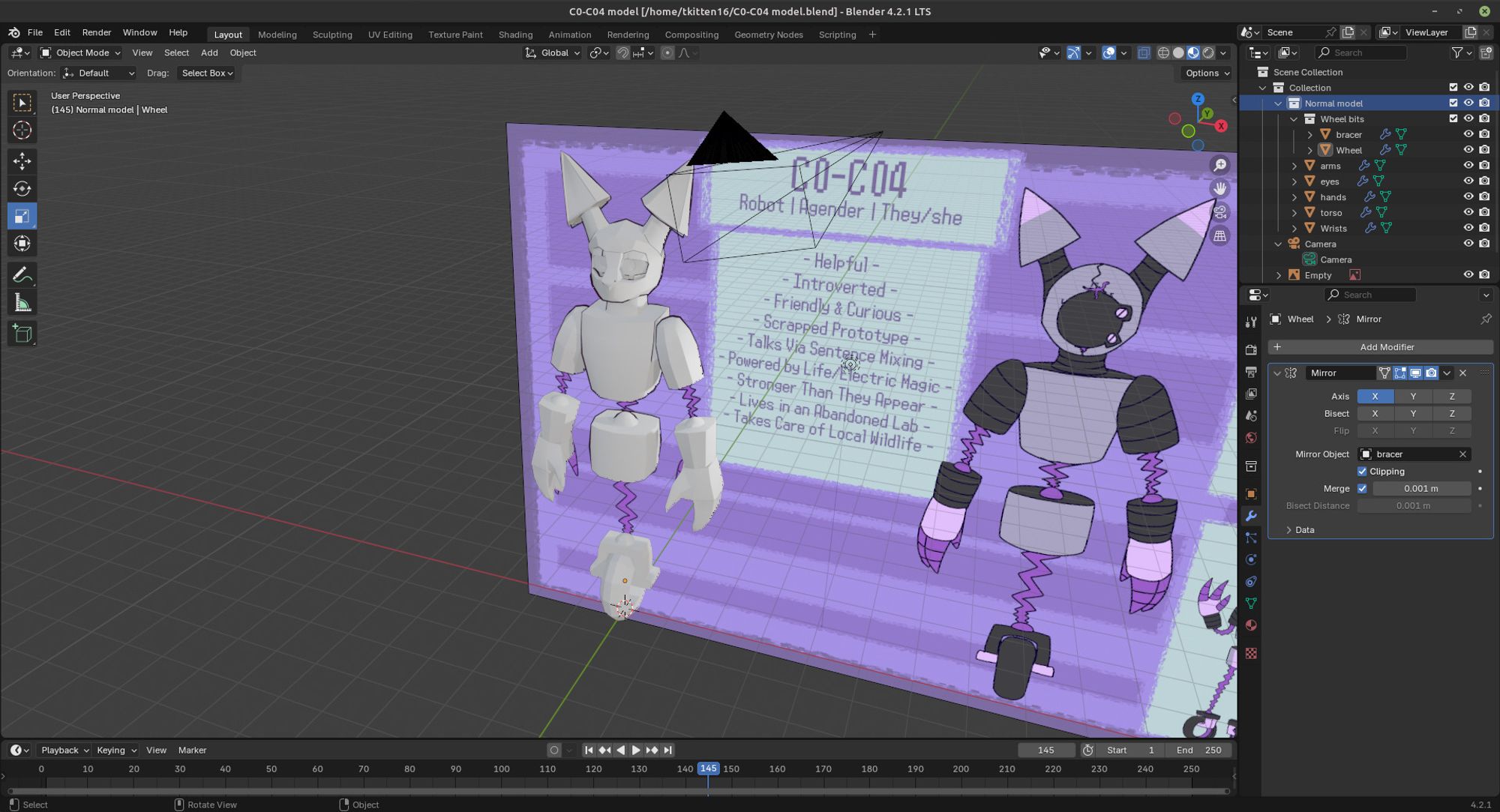
Task: Open the Output properties tab
Action: point(1250,372)
